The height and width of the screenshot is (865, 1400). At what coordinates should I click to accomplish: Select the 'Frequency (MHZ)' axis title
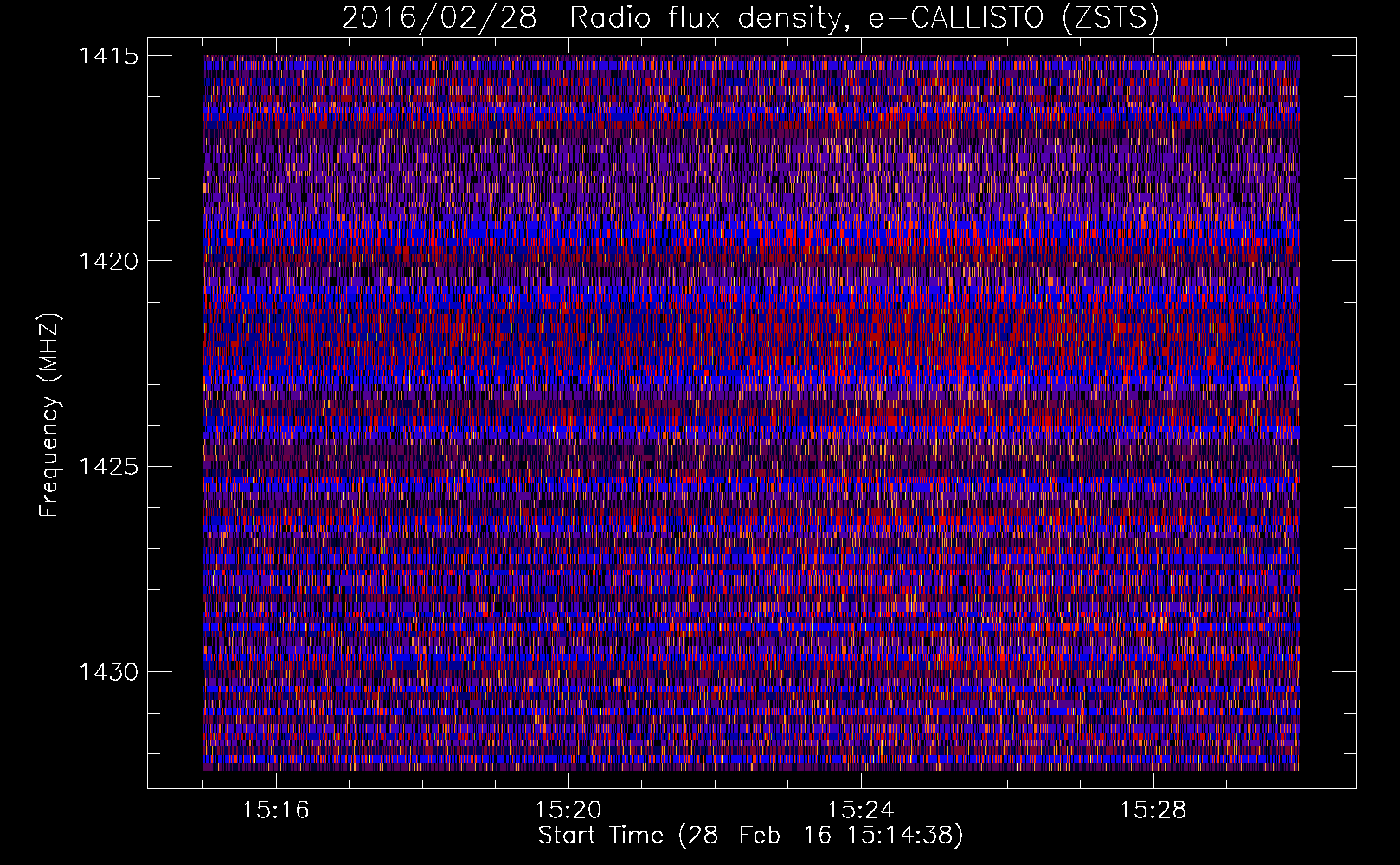point(50,415)
